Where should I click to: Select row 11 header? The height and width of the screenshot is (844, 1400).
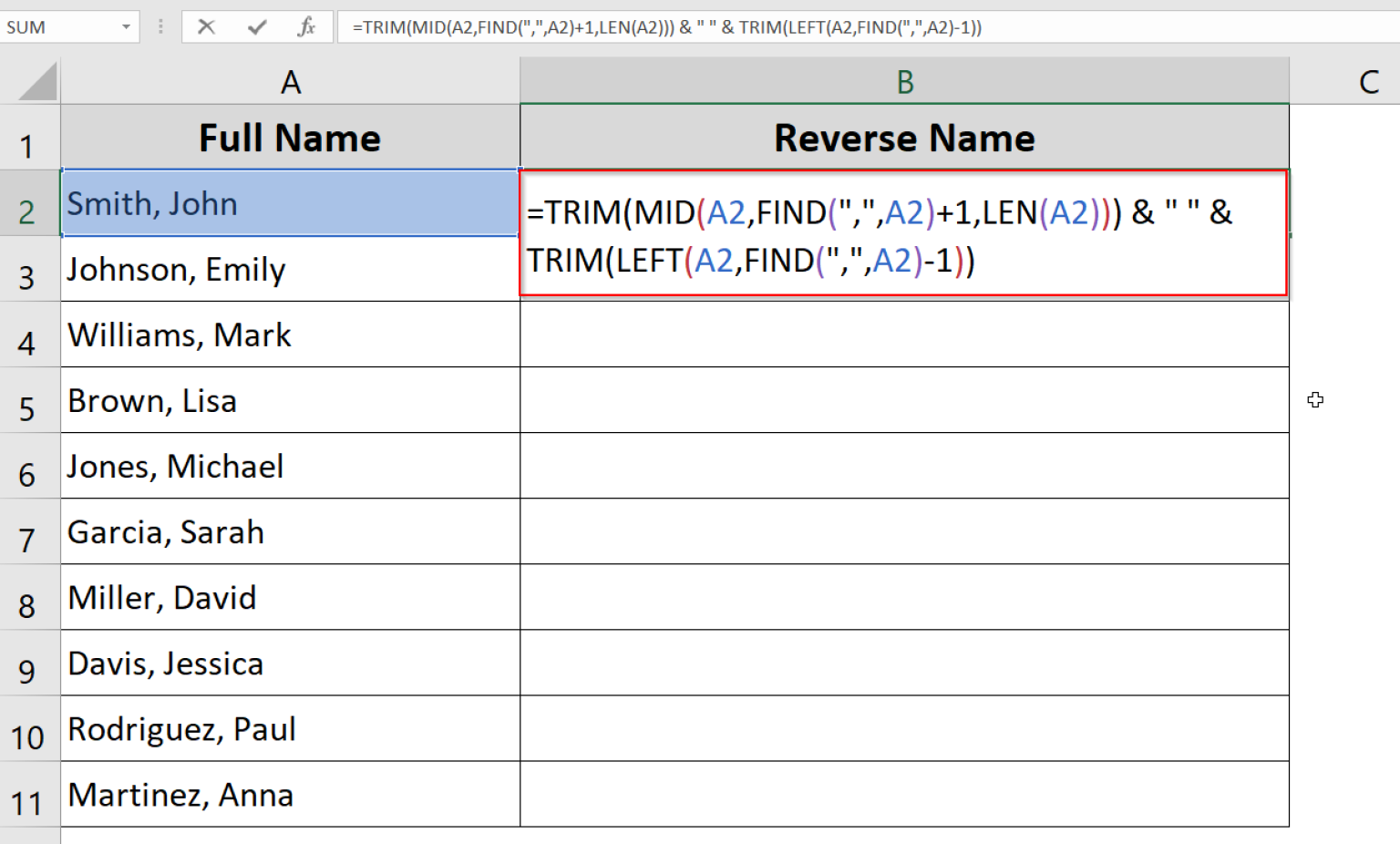click(x=30, y=794)
